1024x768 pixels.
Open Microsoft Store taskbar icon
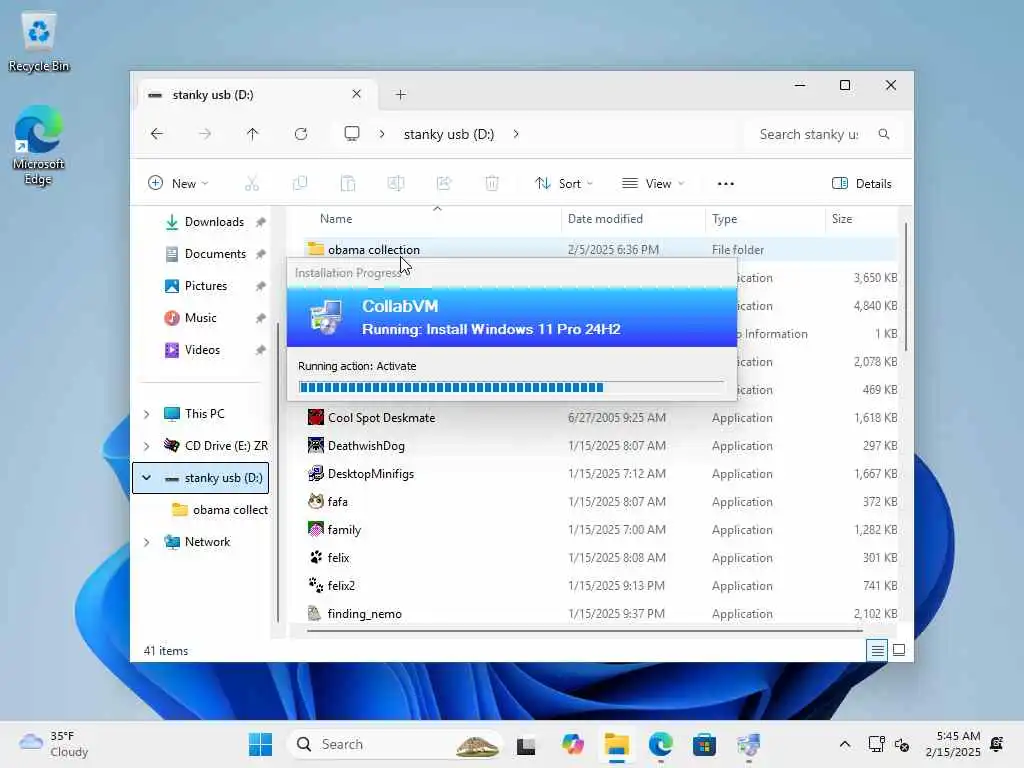tap(705, 744)
